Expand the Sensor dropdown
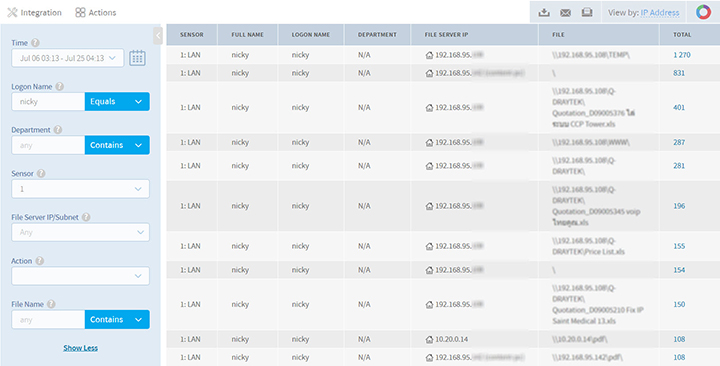The image size is (720, 366). (80, 189)
